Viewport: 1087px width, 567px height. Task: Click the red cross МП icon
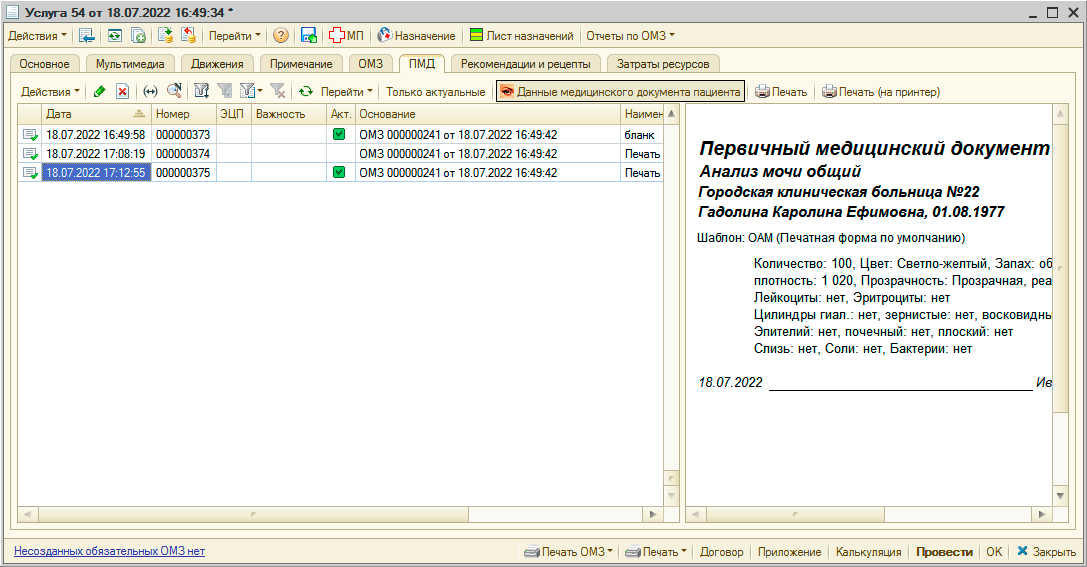pyautogui.click(x=346, y=36)
